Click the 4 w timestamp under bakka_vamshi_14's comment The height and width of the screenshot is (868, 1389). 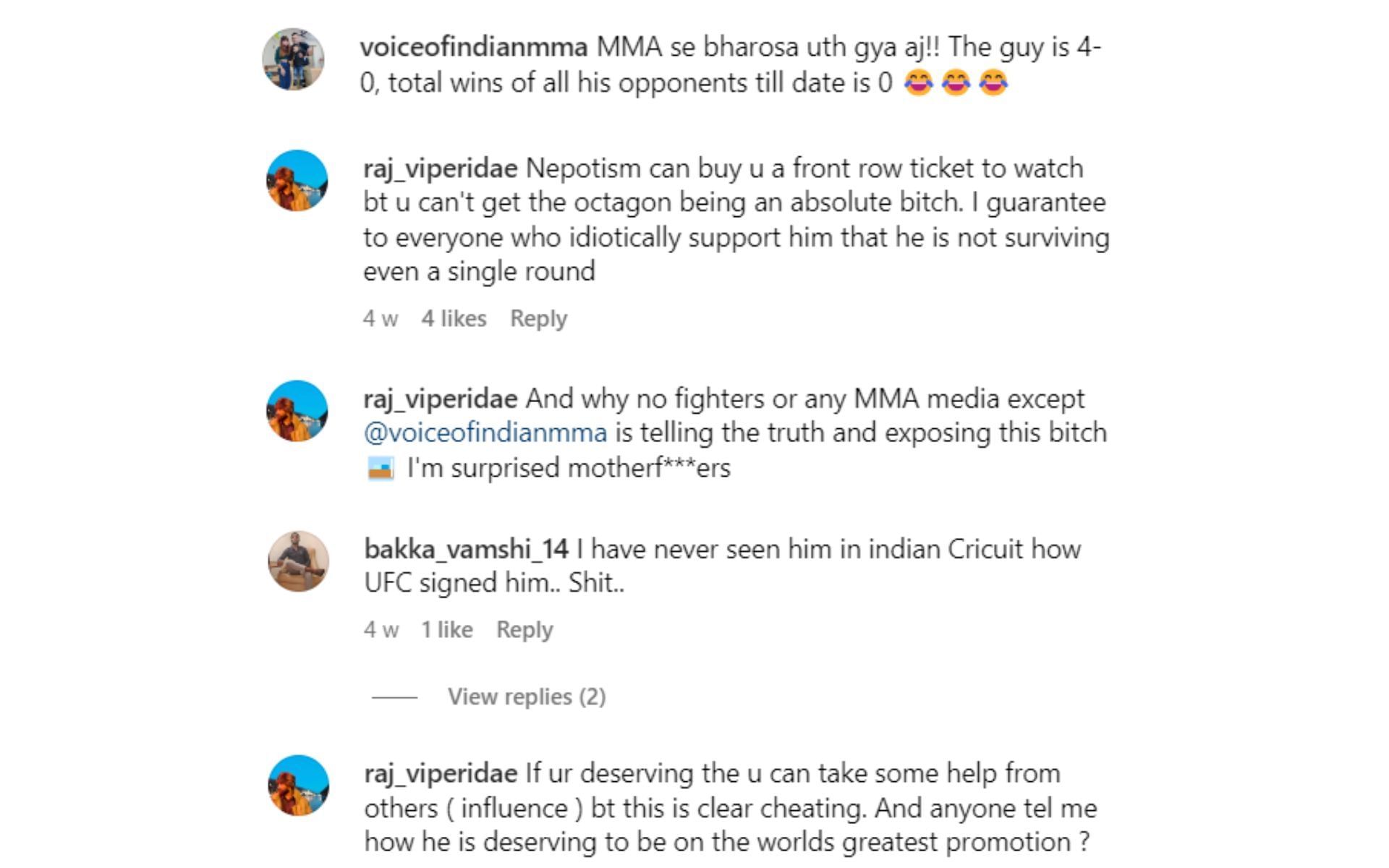[381, 630]
